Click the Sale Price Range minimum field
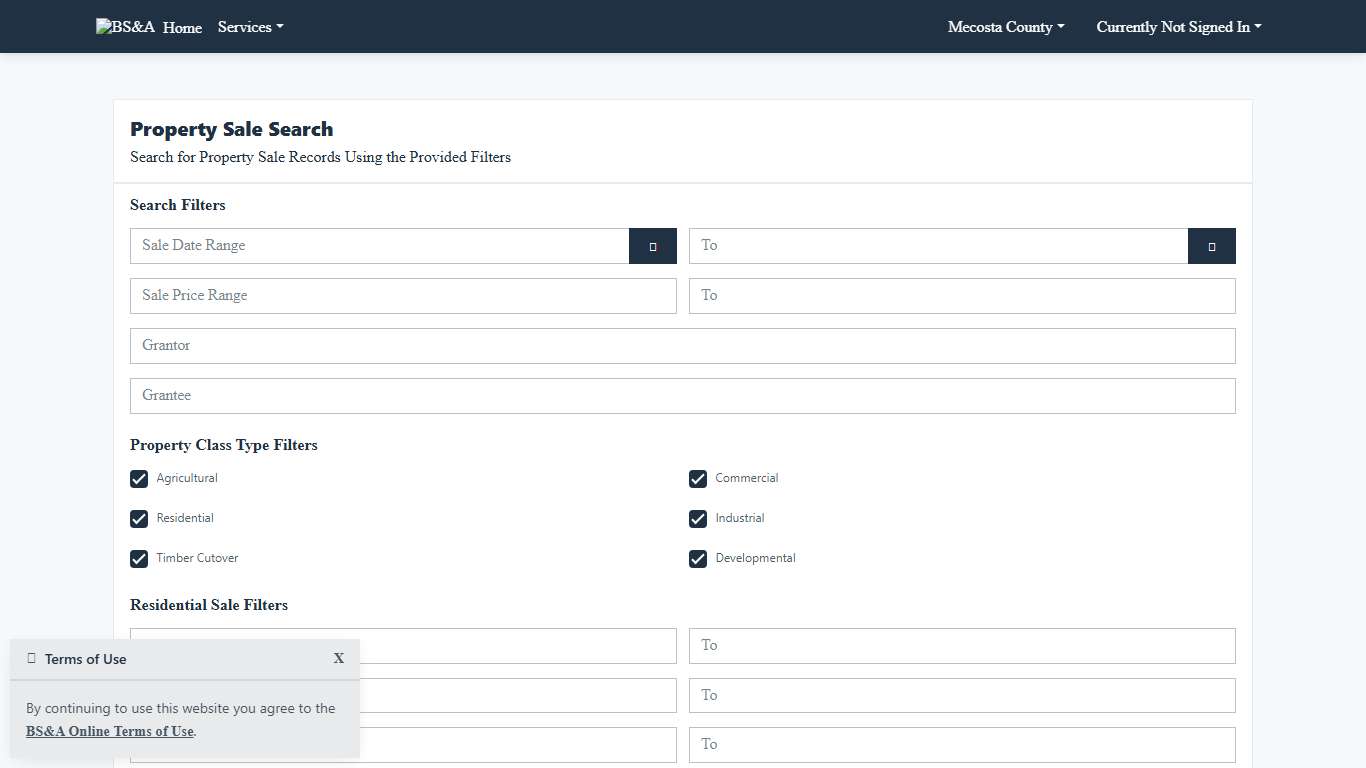This screenshot has height=768, width=1366. (403, 296)
